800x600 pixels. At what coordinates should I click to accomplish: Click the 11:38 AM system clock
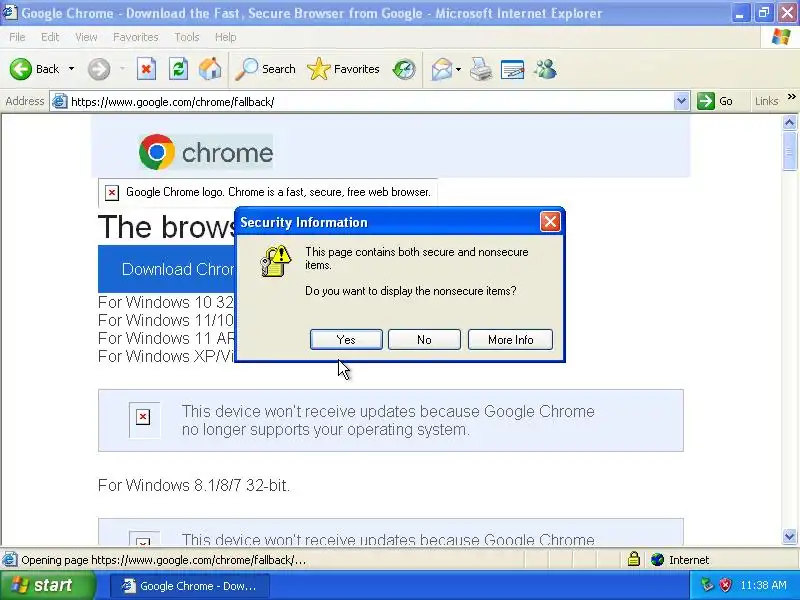(763, 585)
